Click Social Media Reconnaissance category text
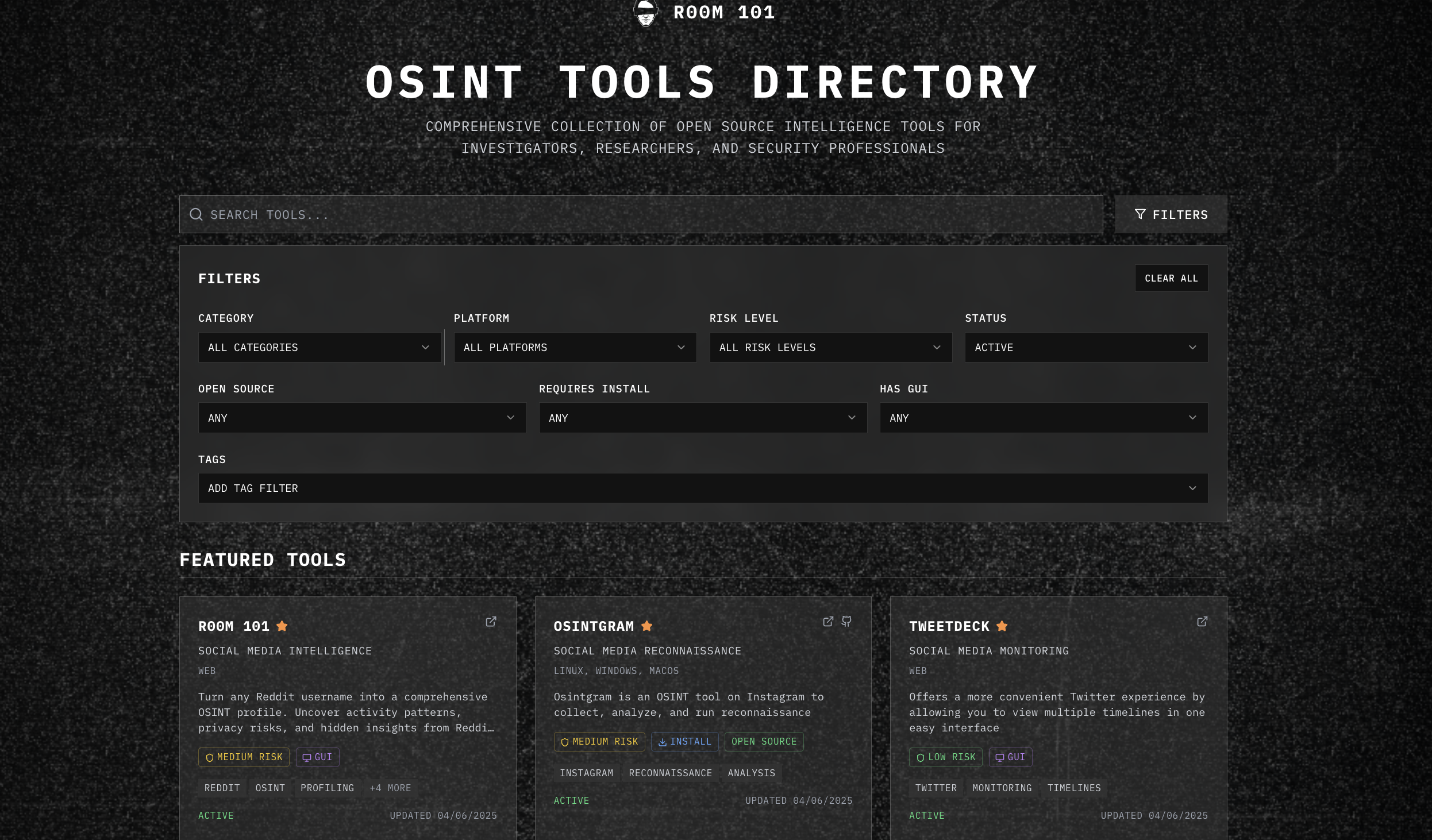 [647, 651]
